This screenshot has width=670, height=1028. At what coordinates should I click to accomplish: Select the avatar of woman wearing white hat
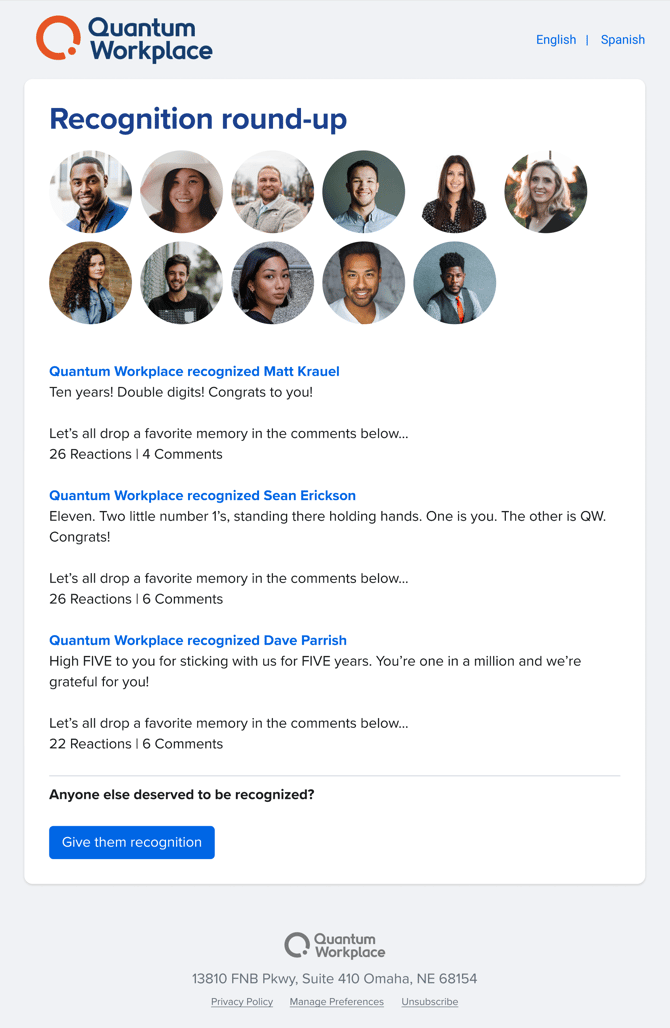182,191
